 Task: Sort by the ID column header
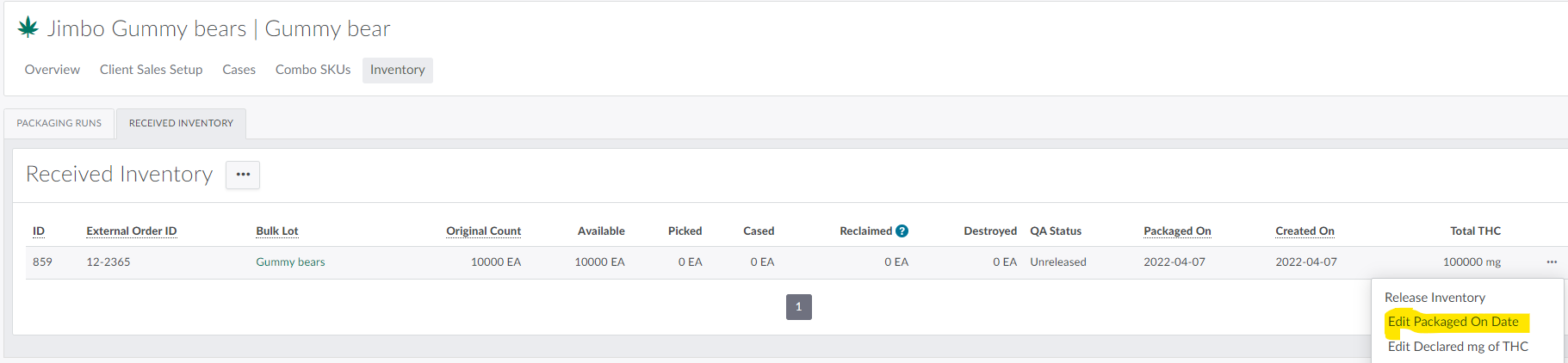tap(39, 231)
